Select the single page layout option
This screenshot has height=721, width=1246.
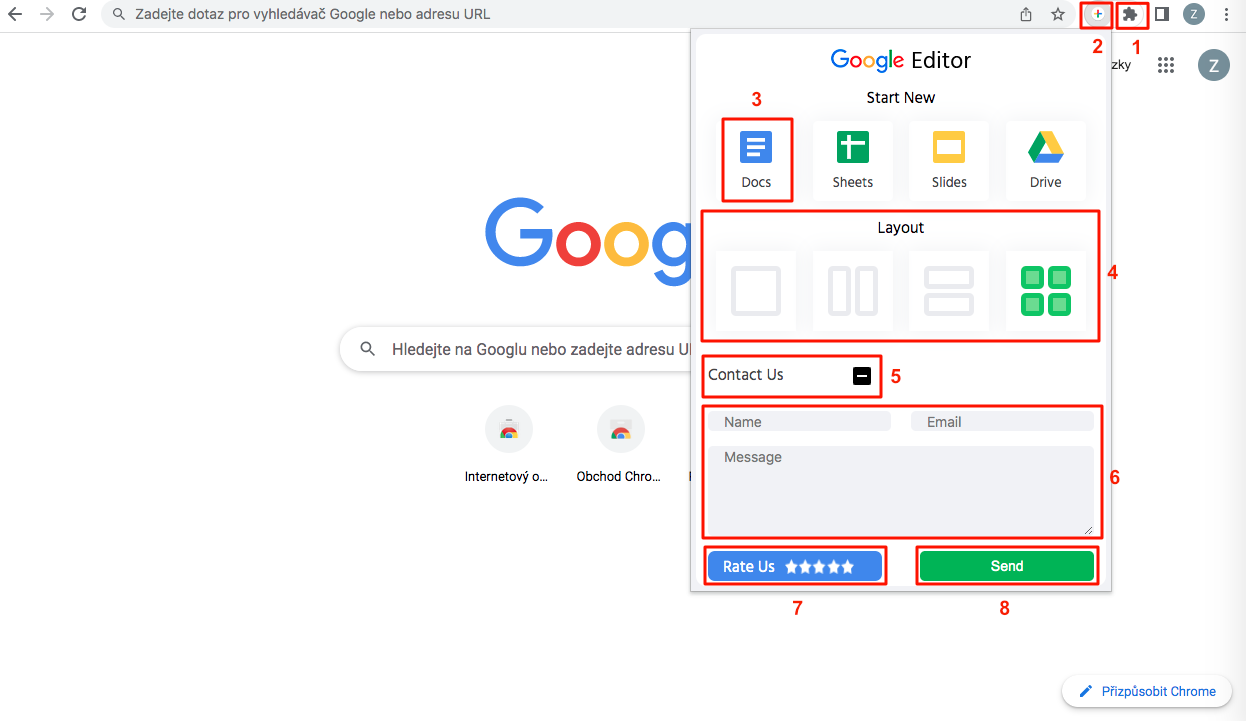(x=756, y=291)
